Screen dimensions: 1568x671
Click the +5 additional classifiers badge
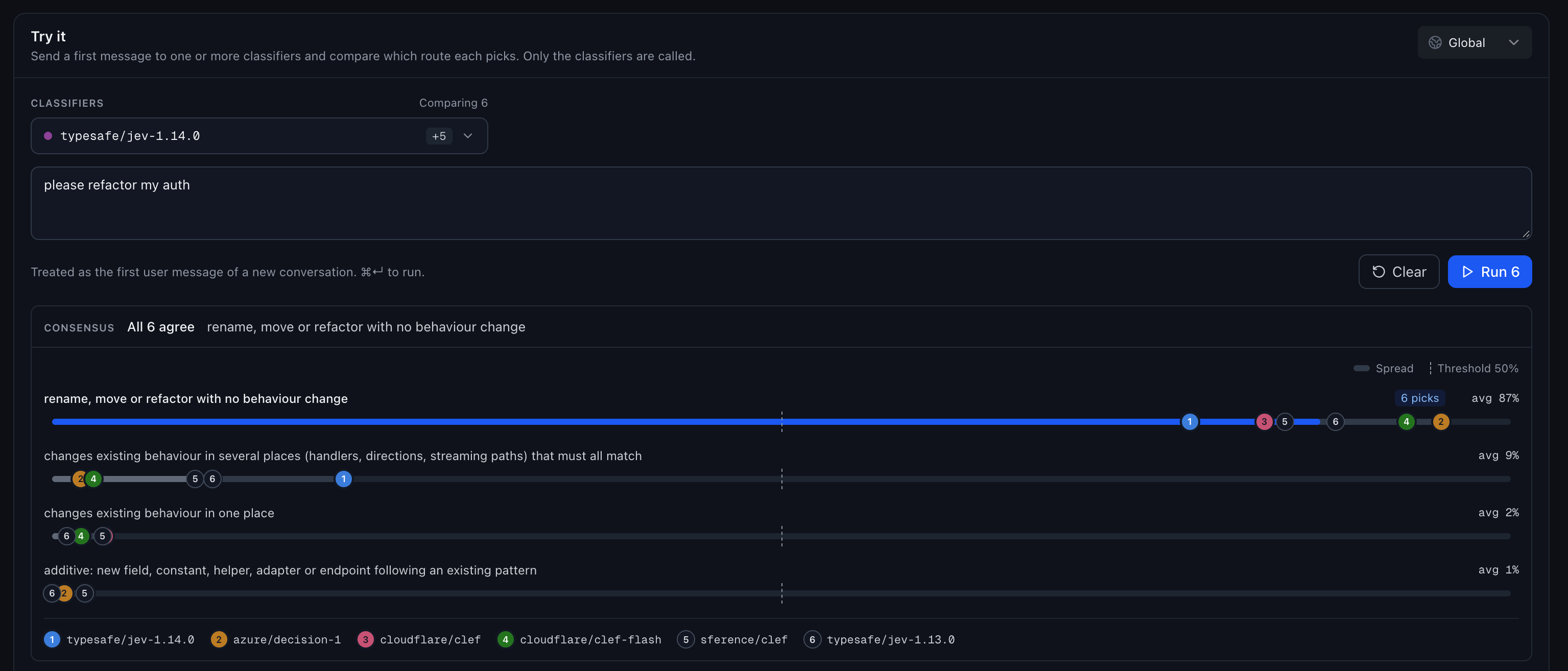tap(439, 136)
